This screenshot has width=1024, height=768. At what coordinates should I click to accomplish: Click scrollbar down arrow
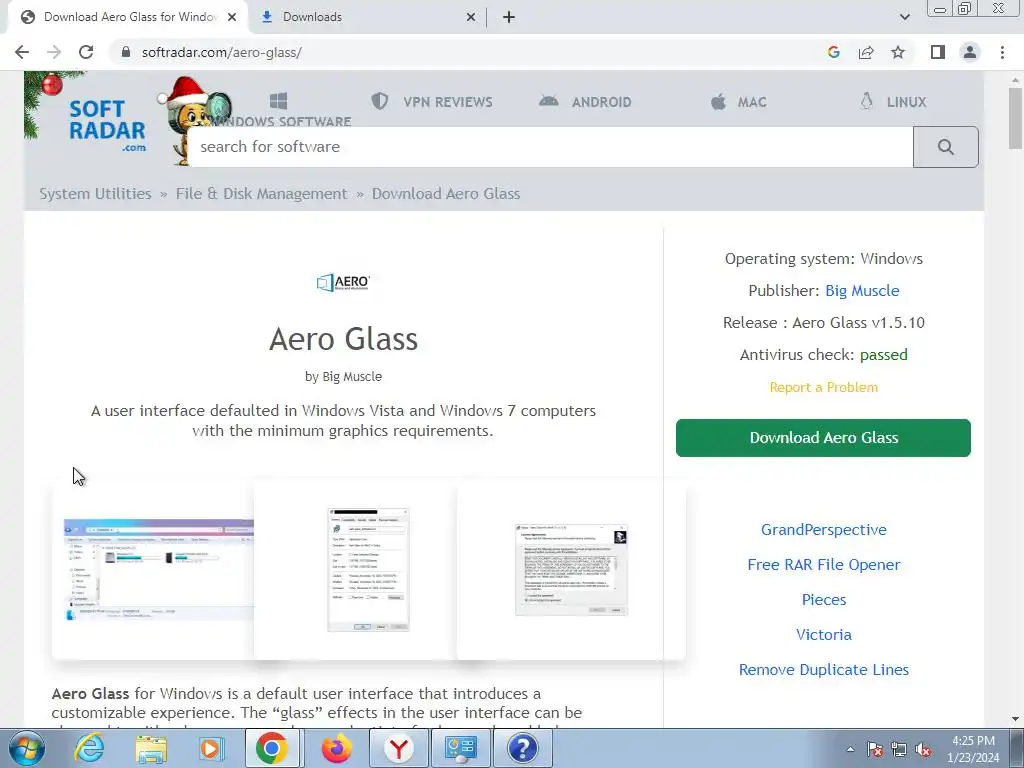tap(1015, 719)
